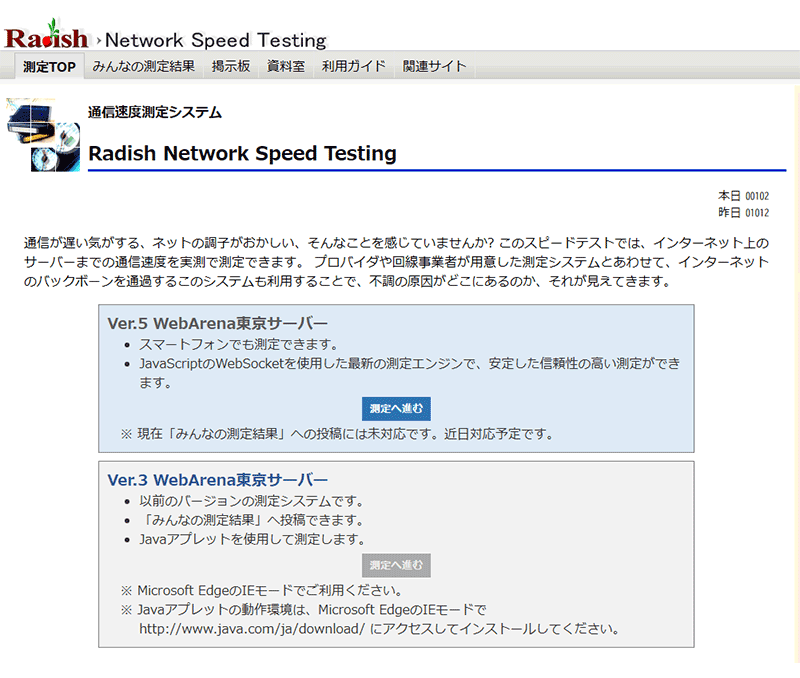Screen dimensions: 800x678
Task: Click the Ver.5 WebArena東京サーバー heading
Action: point(217,324)
